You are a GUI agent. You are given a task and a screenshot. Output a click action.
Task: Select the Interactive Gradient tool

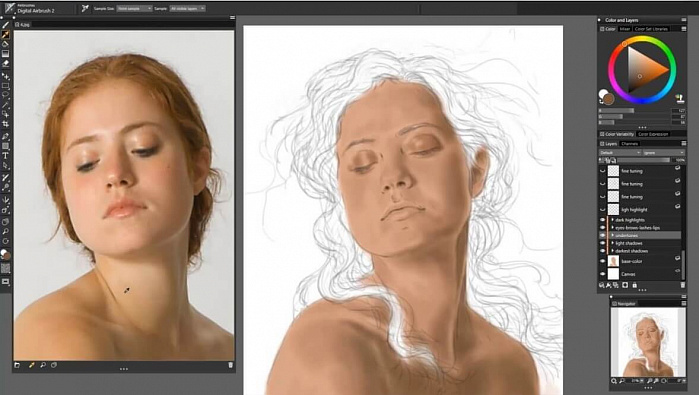point(5,54)
